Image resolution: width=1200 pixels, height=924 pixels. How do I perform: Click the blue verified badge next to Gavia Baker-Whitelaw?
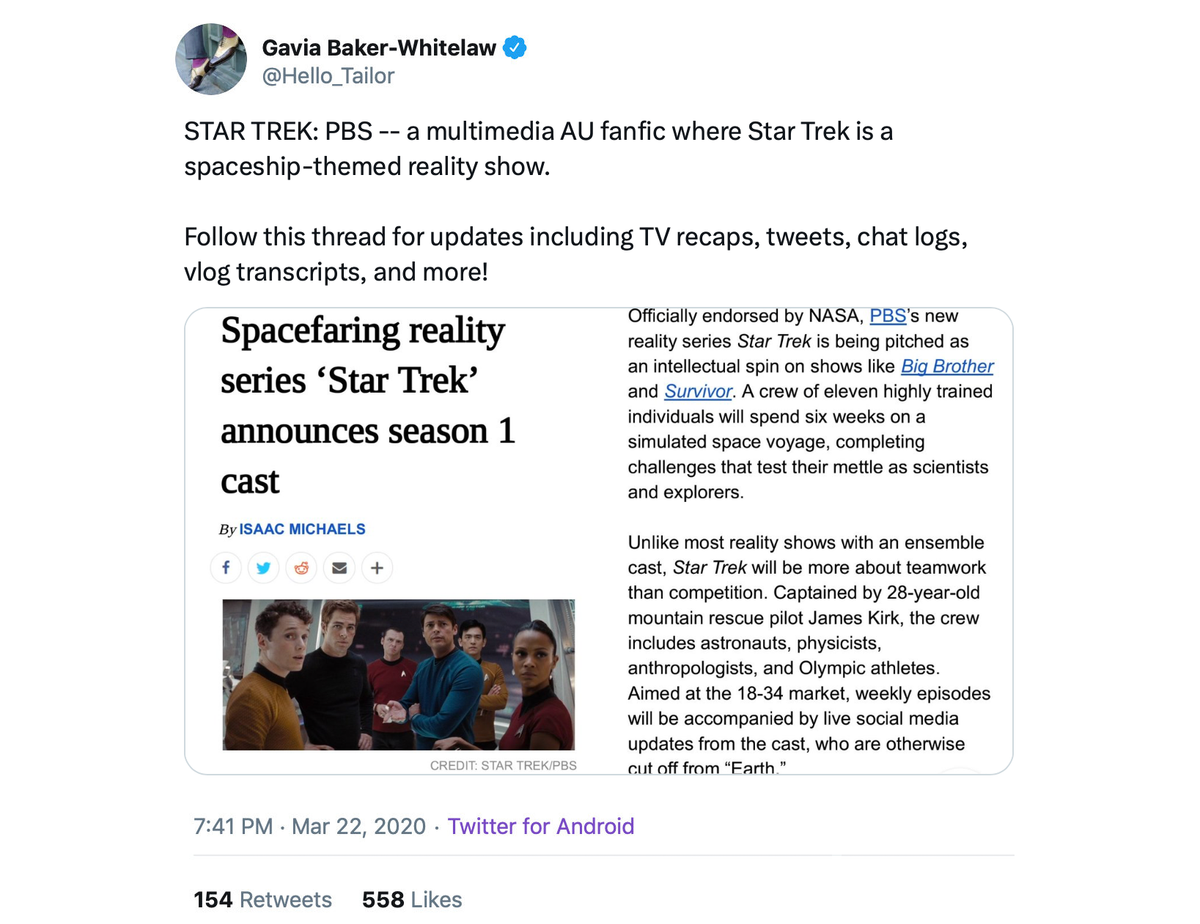(515, 45)
